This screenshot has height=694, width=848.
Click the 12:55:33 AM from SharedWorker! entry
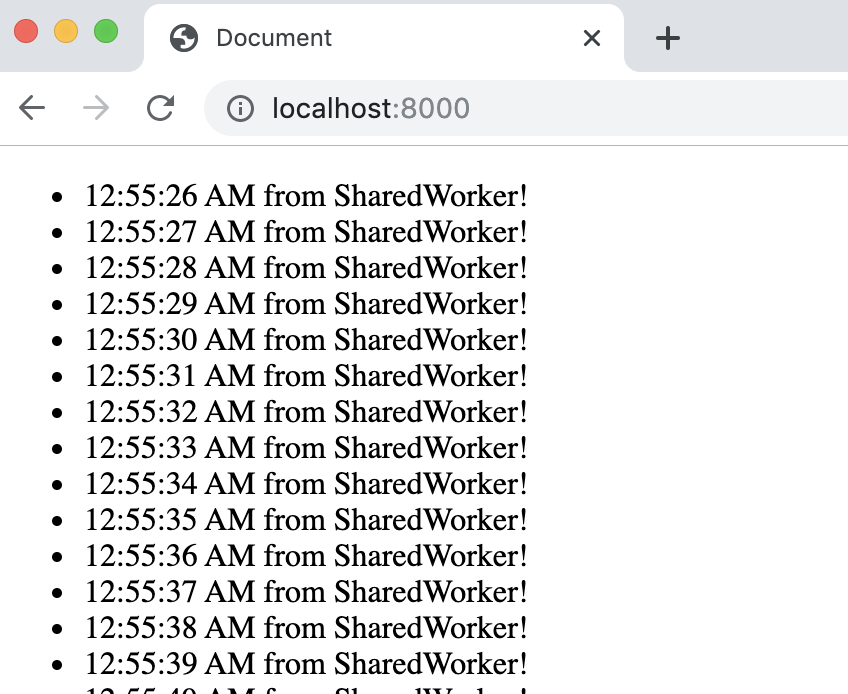pos(306,448)
